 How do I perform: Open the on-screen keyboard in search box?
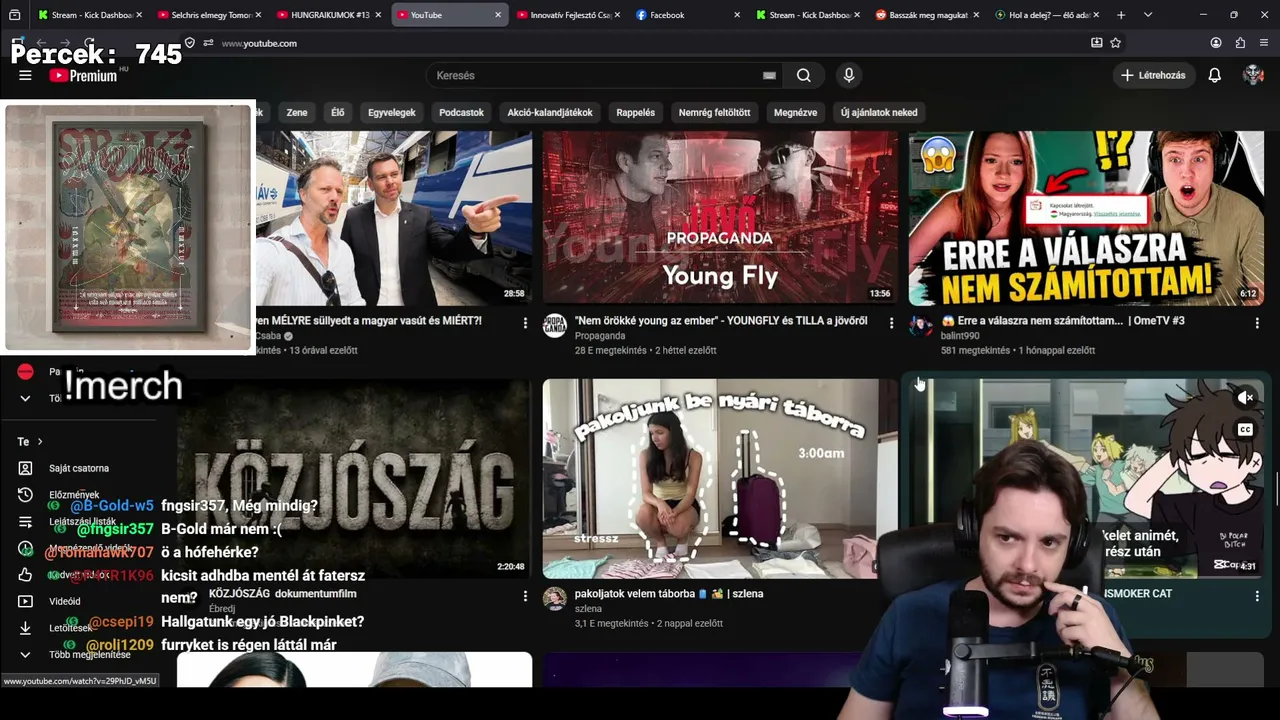(769, 75)
